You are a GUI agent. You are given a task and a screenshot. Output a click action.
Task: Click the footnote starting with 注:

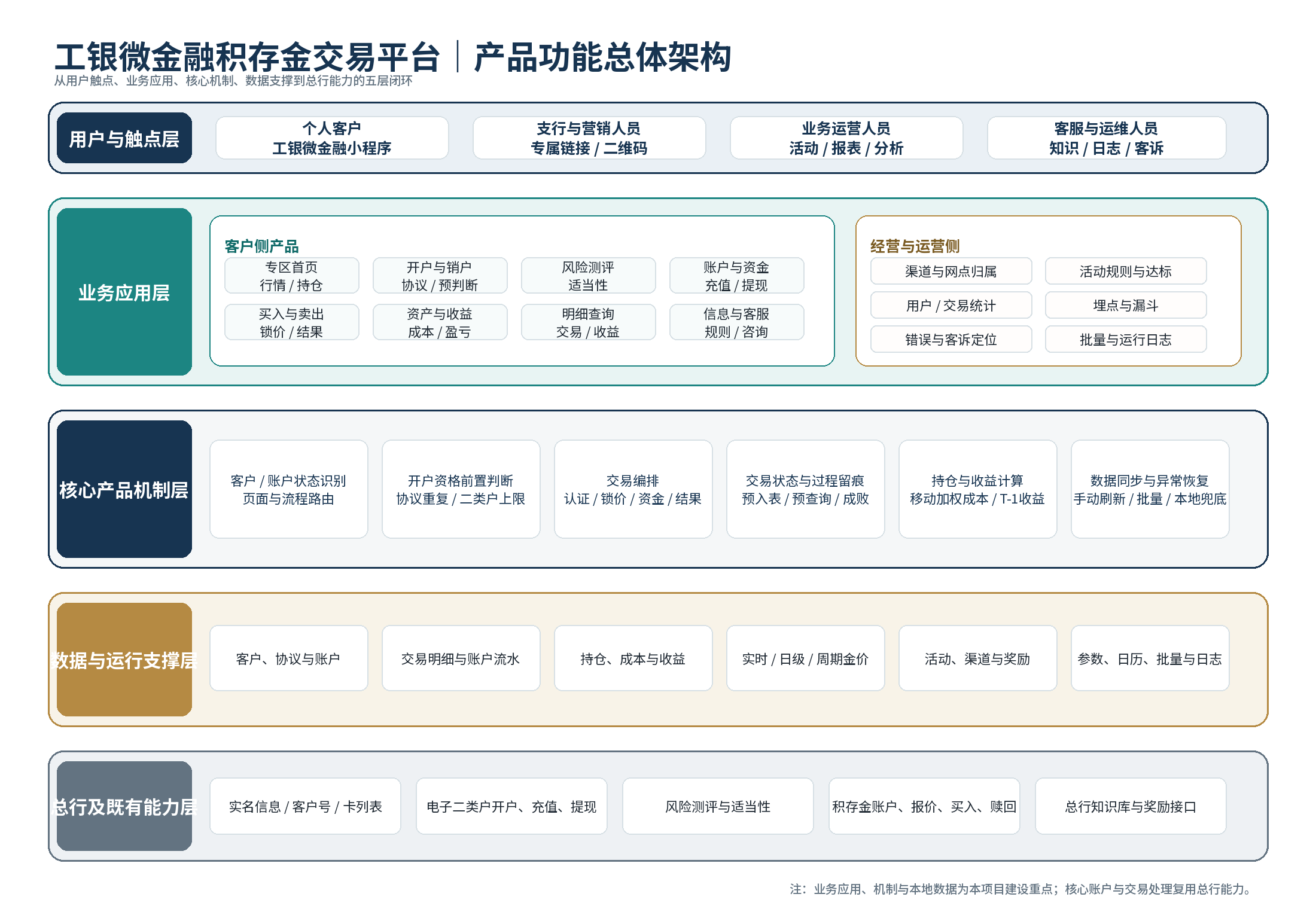pos(1020,889)
